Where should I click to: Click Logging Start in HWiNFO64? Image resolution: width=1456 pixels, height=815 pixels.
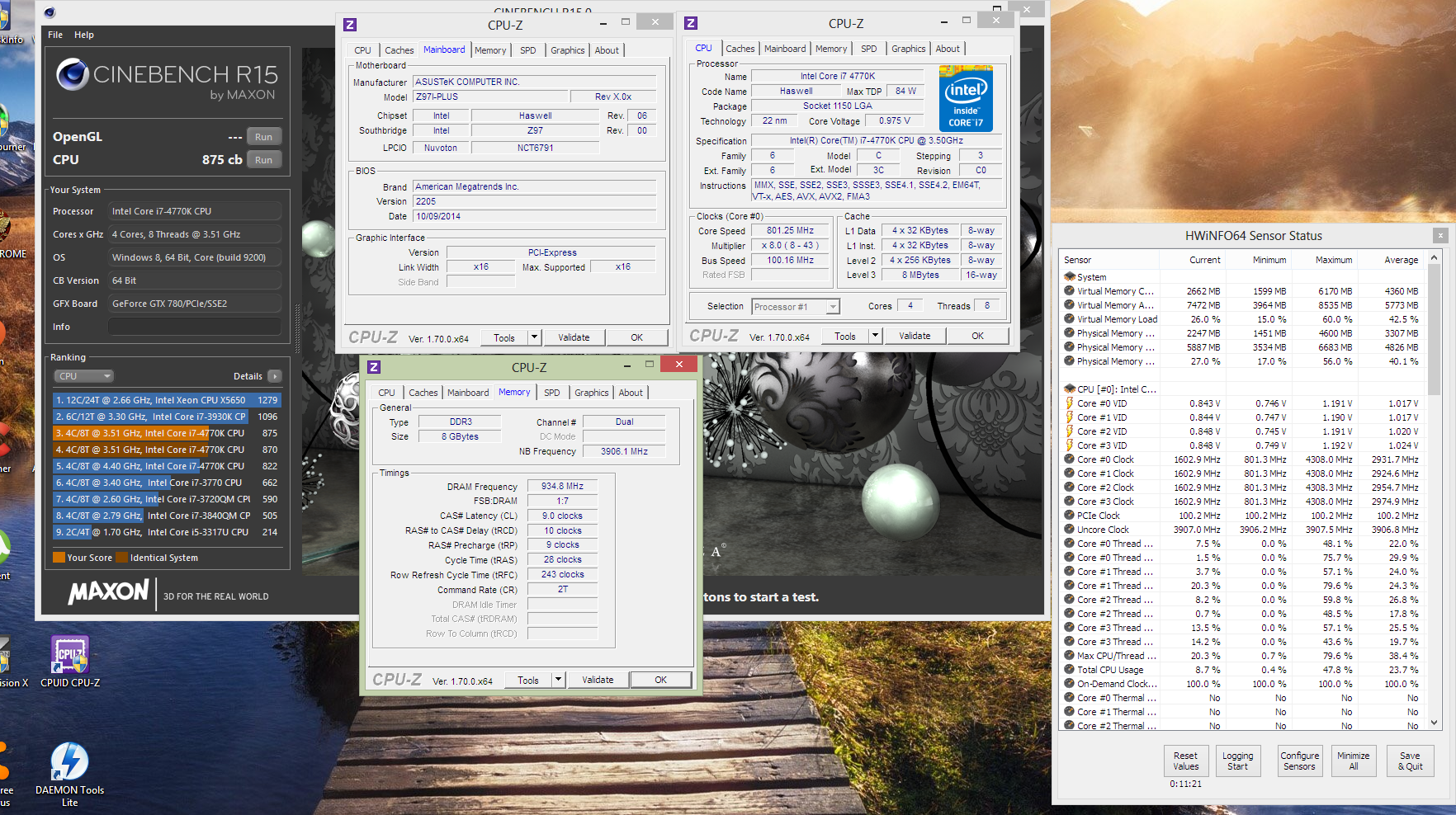pyautogui.click(x=1237, y=761)
